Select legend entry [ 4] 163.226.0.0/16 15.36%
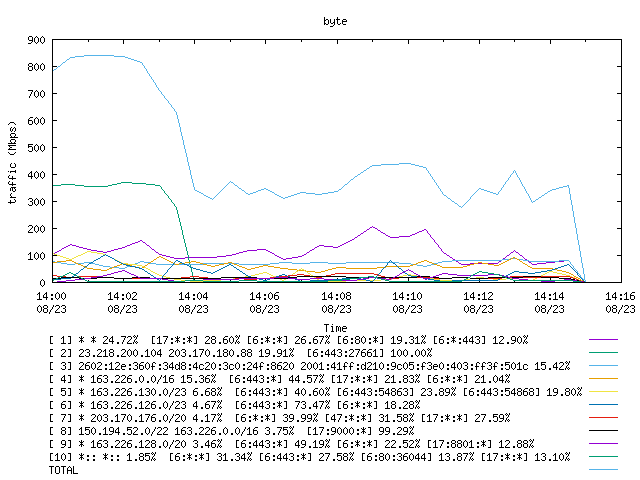This screenshot has height=480, width=640. coord(280,379)
